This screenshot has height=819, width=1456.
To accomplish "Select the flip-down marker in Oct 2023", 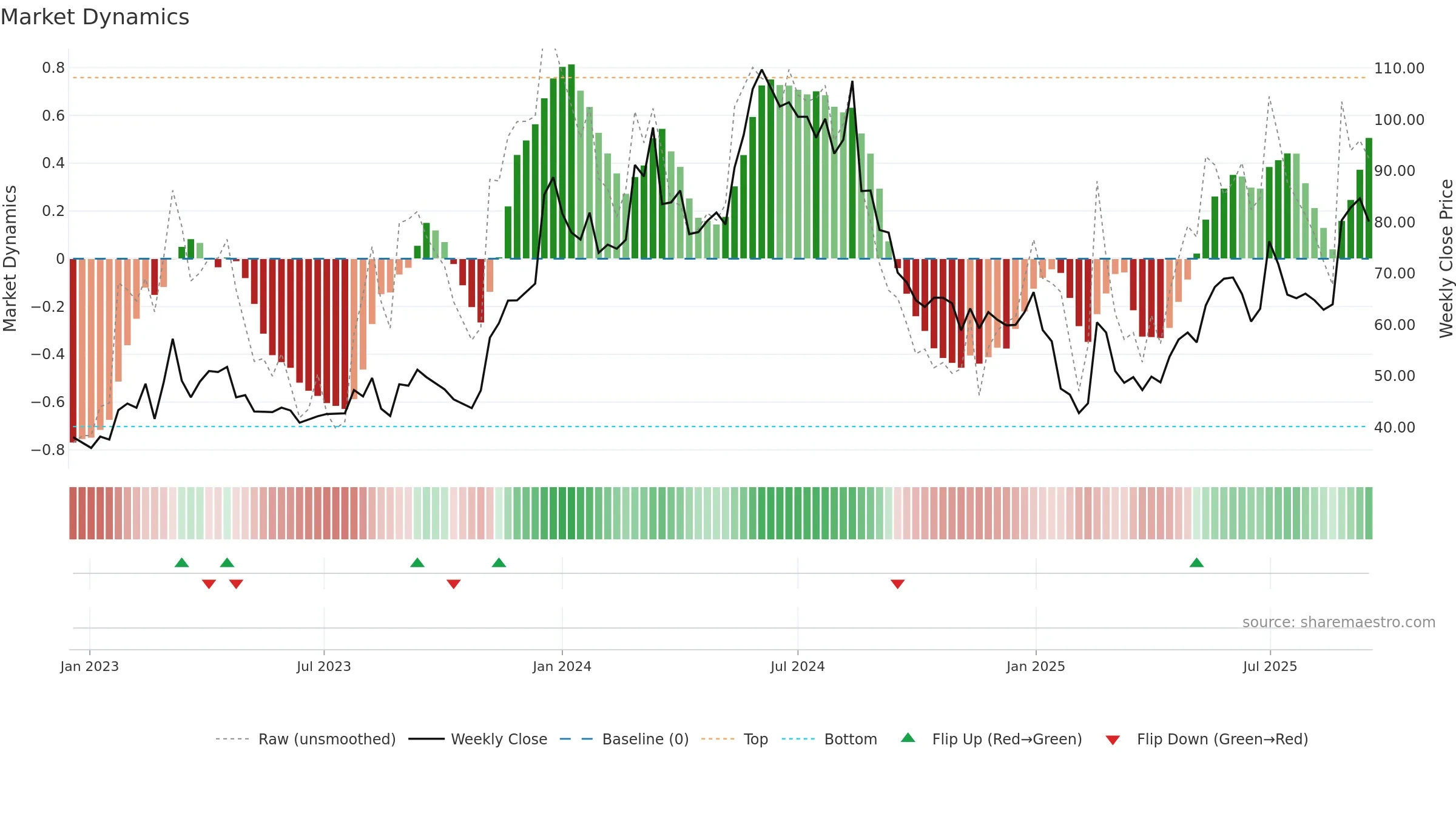I will point(453,584).
